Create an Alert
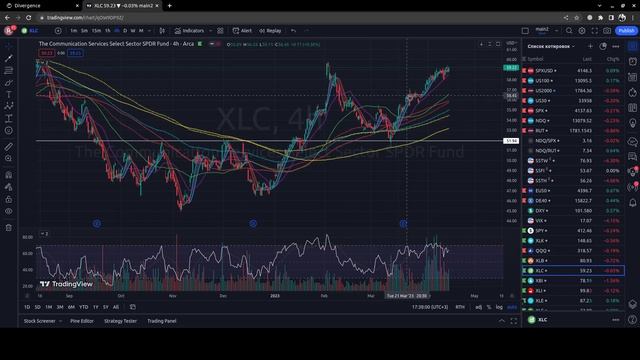Viewport: 640px width, 360px height. click(242, 31)
